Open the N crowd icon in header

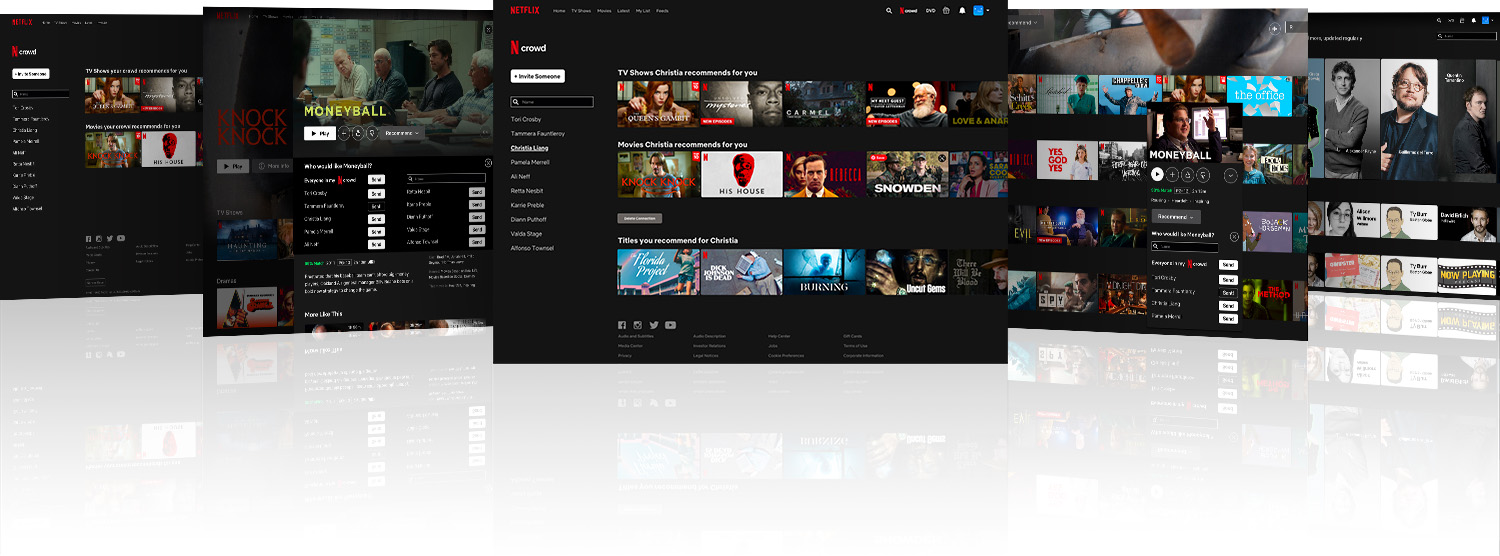908,10
